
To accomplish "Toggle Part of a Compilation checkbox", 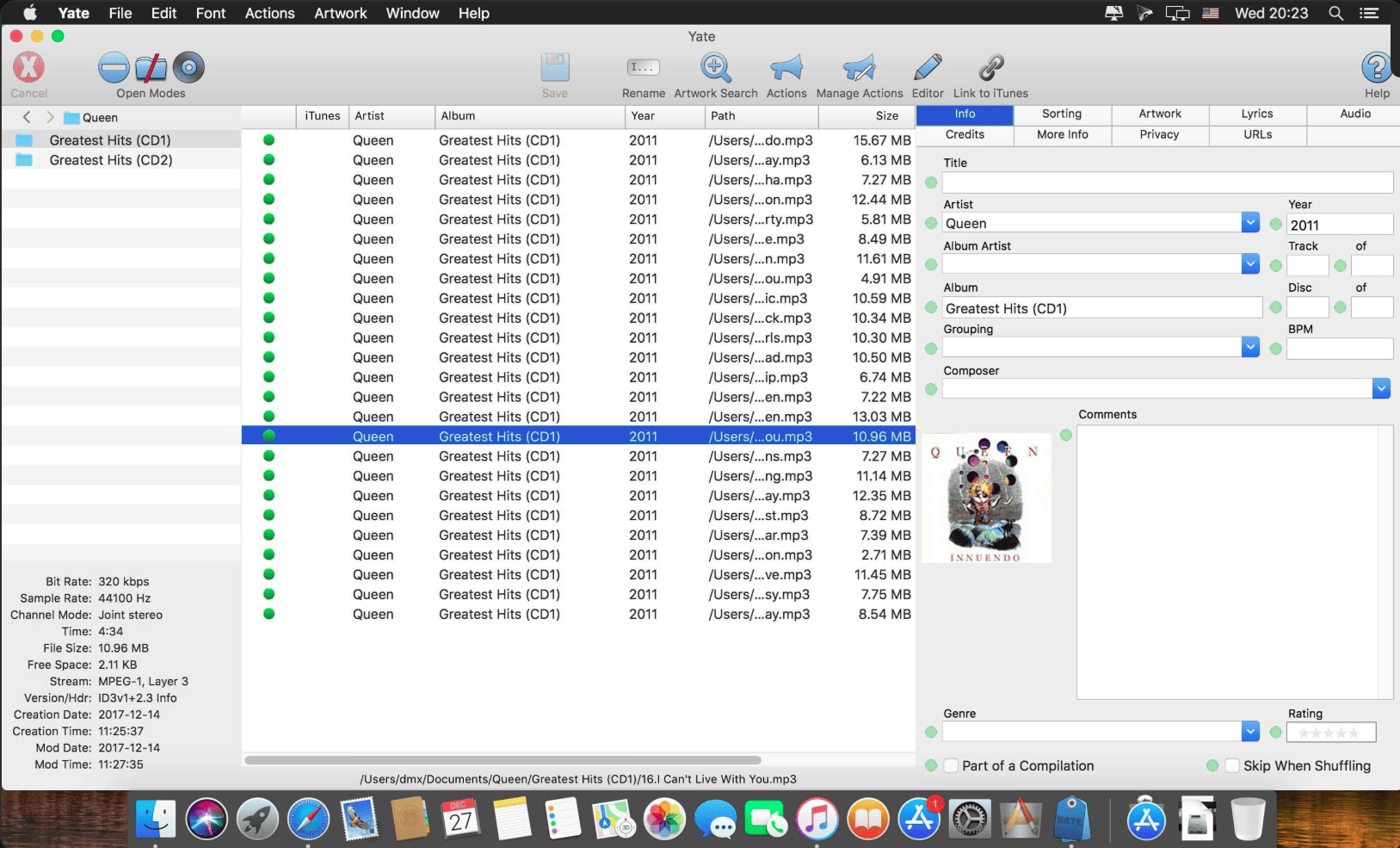I will pyautogui.click(x=951, y=765).
